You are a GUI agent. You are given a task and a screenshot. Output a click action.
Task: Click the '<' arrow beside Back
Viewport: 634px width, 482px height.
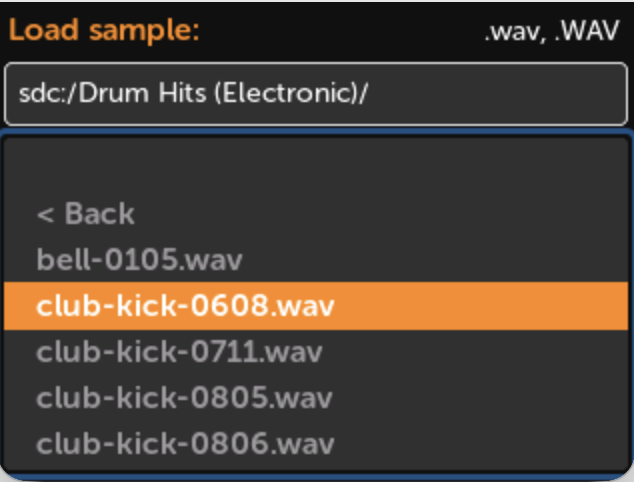[45, 214]
